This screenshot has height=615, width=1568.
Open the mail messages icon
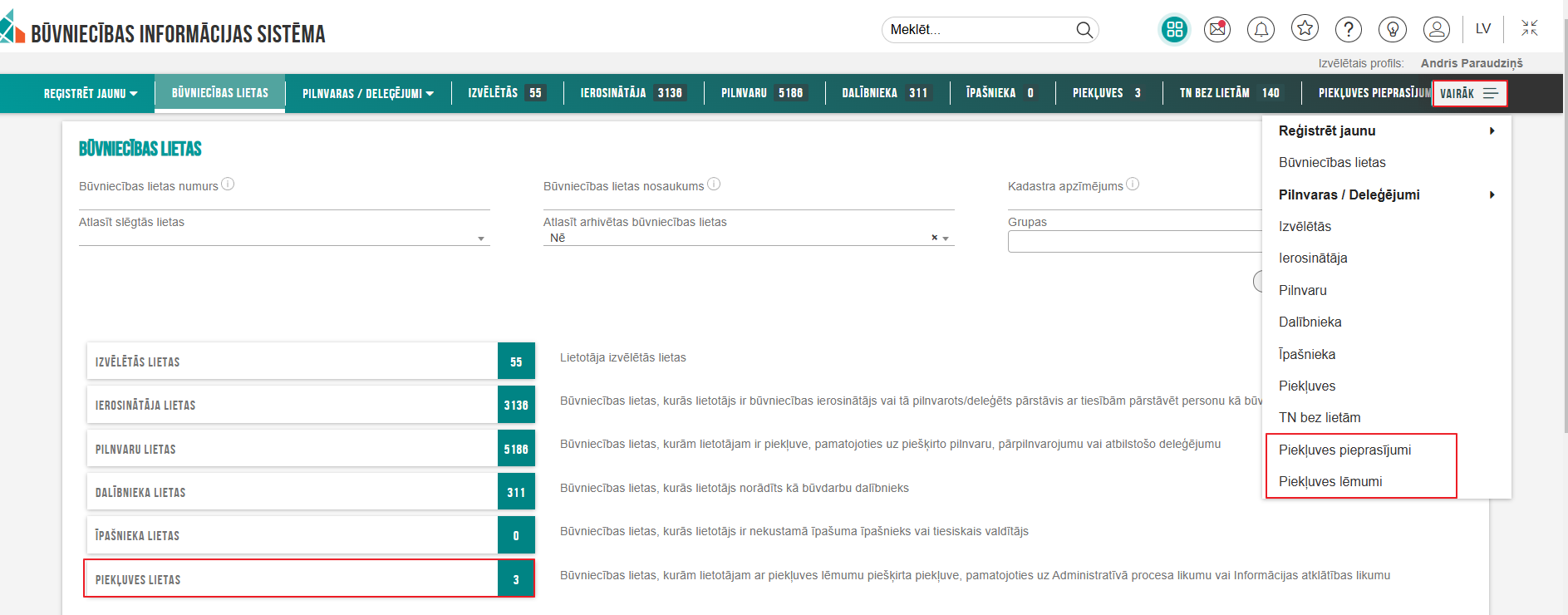[1217, 30]
